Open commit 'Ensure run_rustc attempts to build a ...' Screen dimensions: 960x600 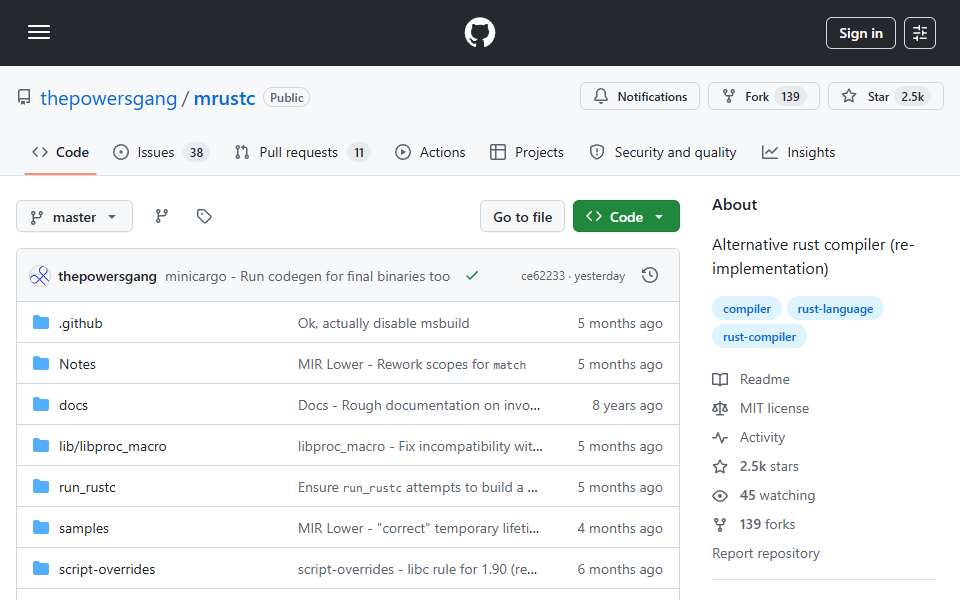pyautogui.click(x=418, y=487)
